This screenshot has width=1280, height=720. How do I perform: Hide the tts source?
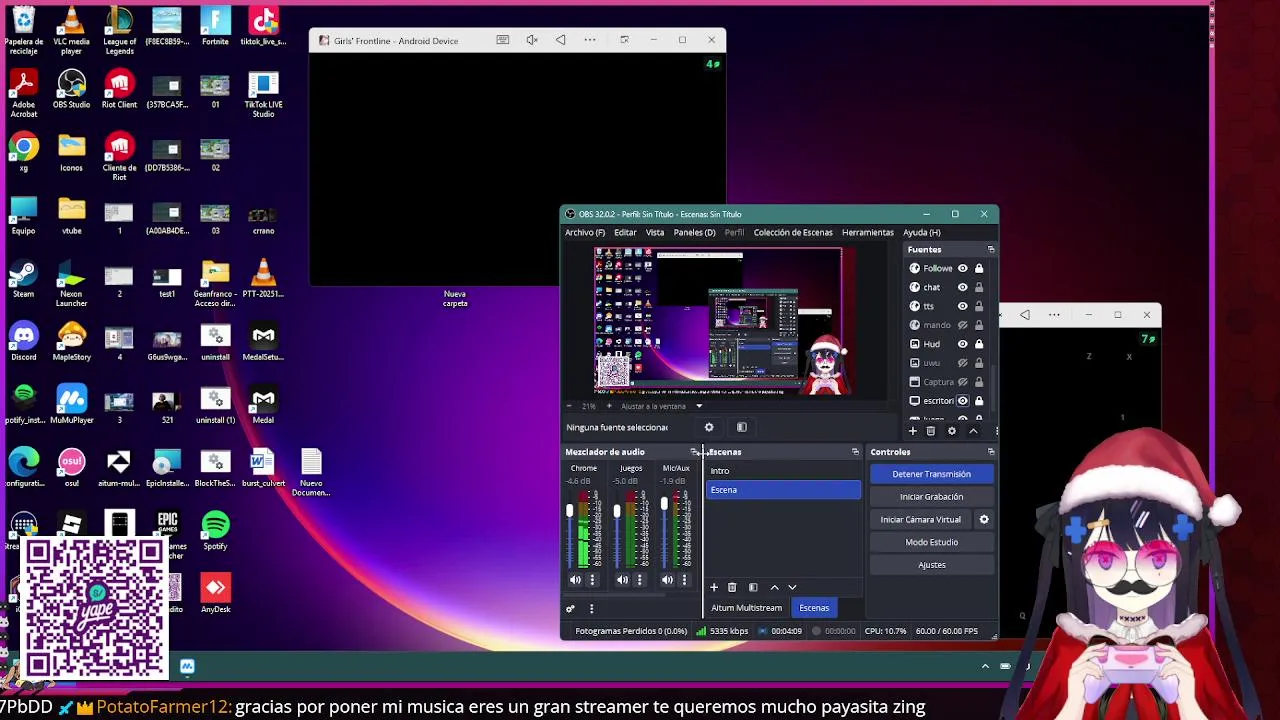pos(963,306)
